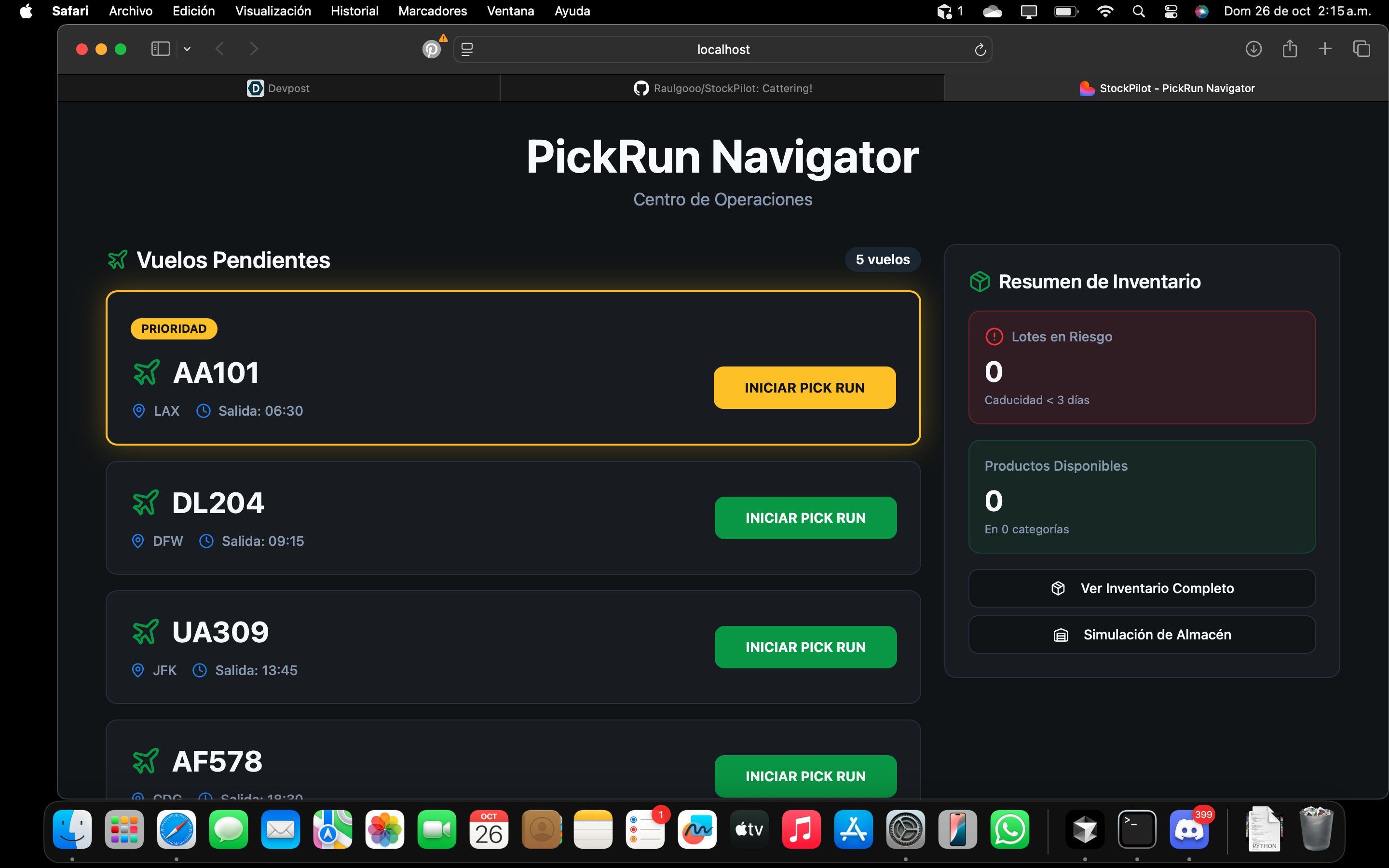Start pick run for flight AA101

tap(804, 388)
